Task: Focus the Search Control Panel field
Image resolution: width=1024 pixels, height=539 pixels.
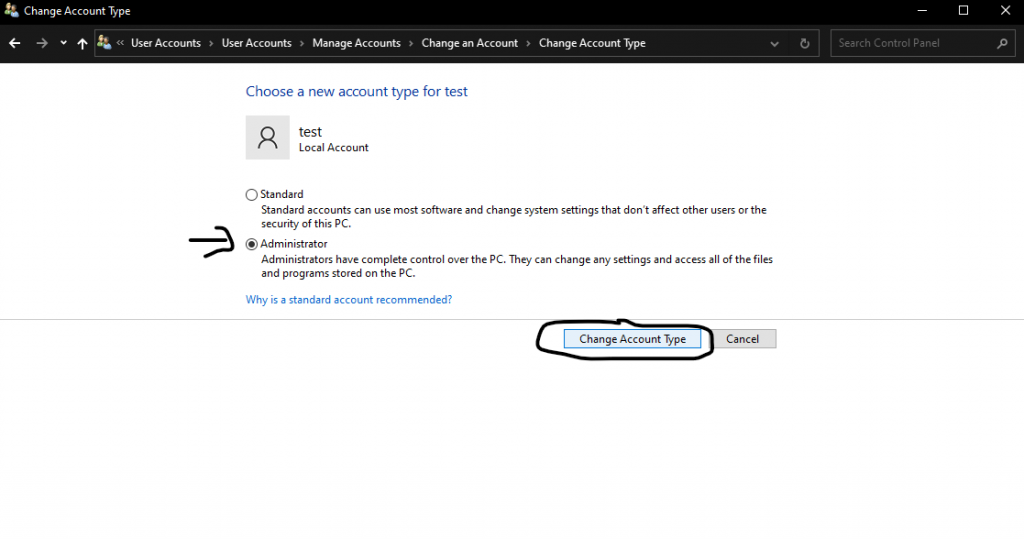Action: [x=913, y=43]
